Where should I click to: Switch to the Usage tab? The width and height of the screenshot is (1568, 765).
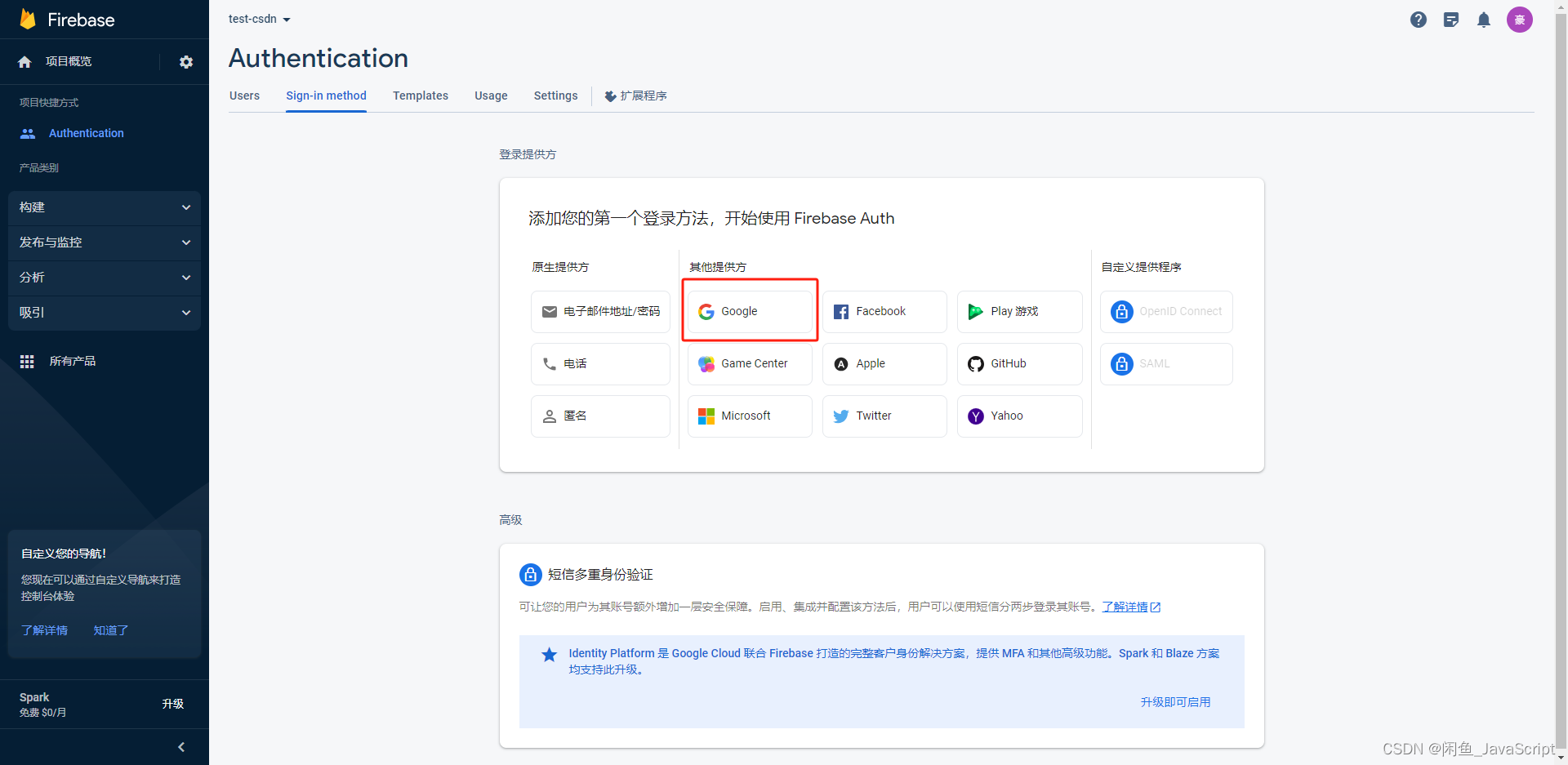coord(491,96)
